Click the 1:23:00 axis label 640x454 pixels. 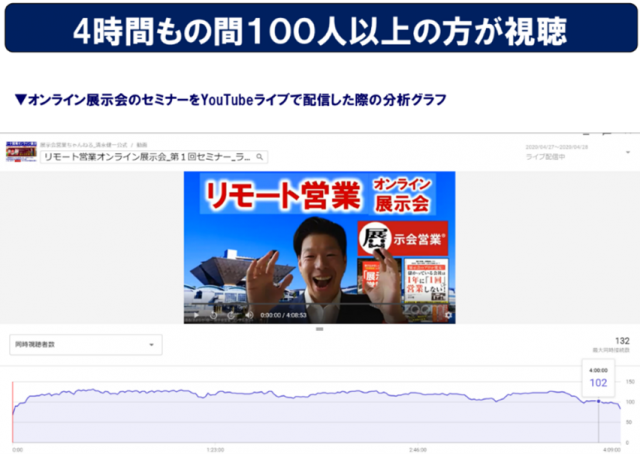(215, 450)
